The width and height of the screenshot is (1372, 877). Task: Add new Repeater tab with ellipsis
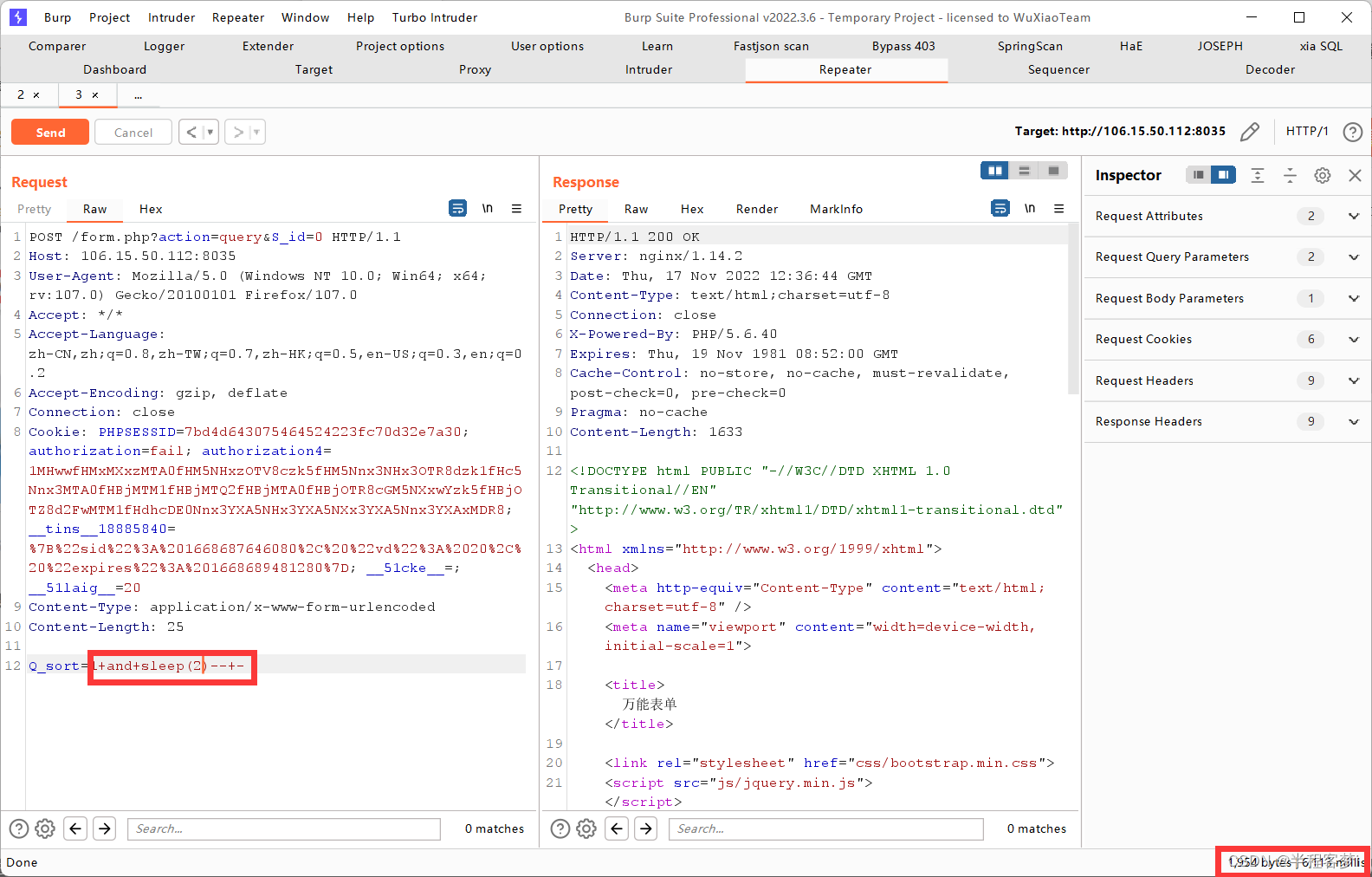[138, 95]
